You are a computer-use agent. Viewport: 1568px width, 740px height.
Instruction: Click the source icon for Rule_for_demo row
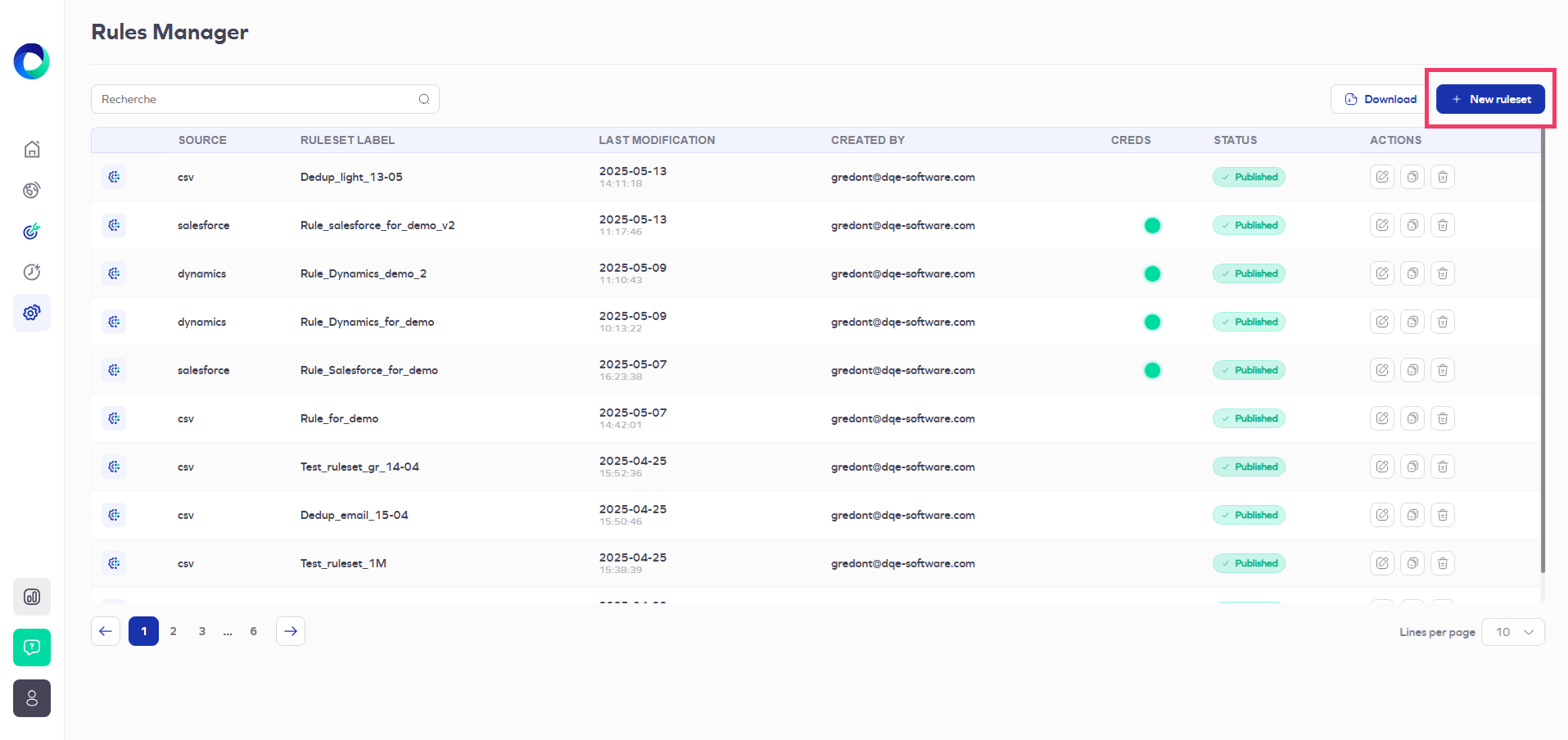114,418
